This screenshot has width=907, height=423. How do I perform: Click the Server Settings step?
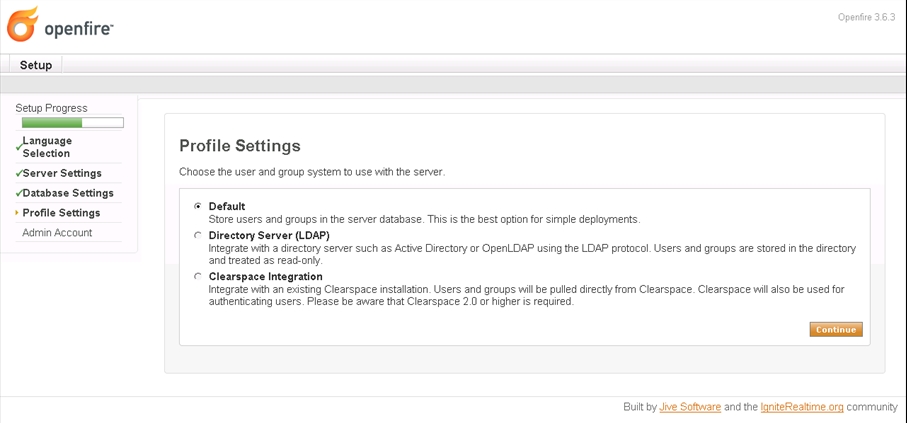[62, 173]
